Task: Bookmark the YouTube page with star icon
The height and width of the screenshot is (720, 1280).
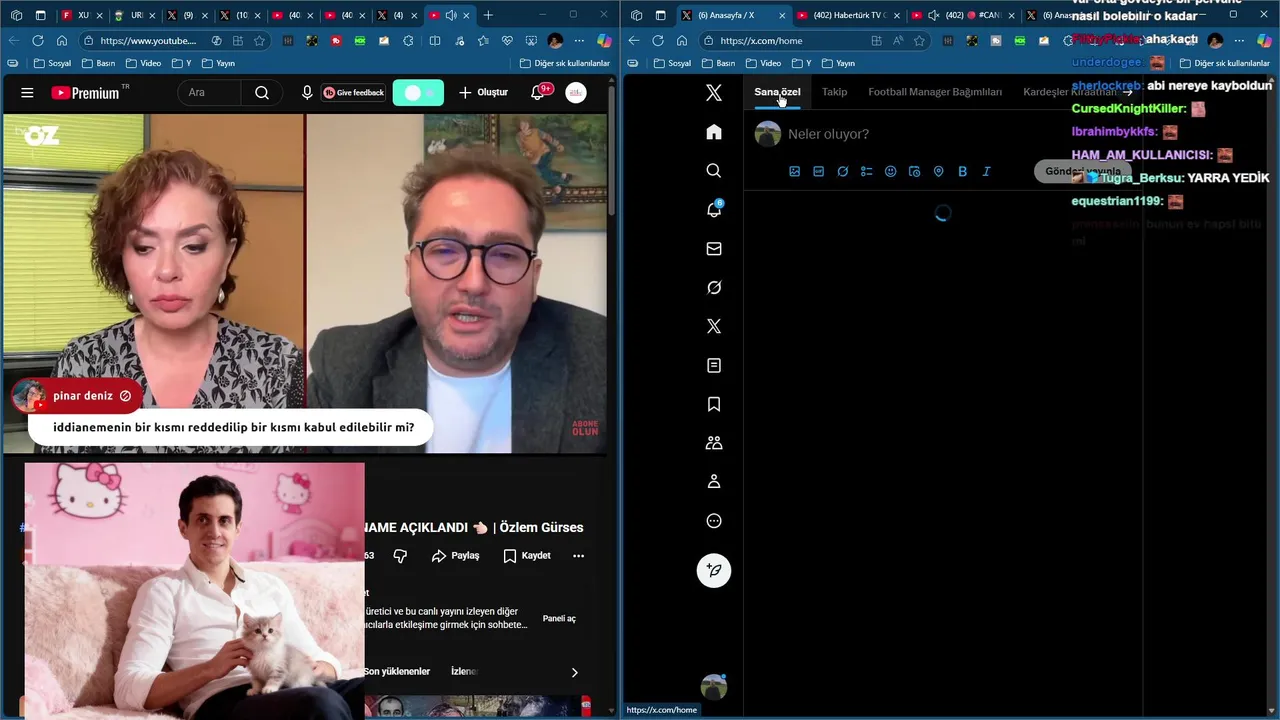Action: point(260,41)
